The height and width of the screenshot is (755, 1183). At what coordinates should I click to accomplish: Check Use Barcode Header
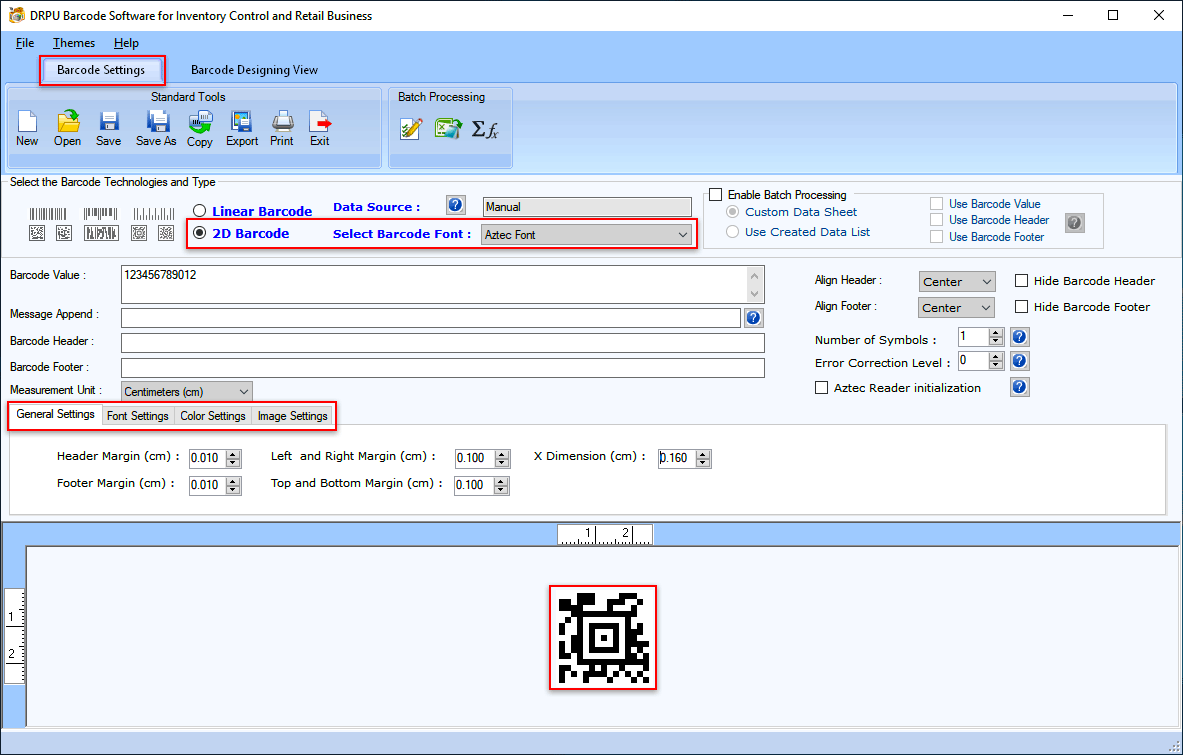click(x=936, y=219)
